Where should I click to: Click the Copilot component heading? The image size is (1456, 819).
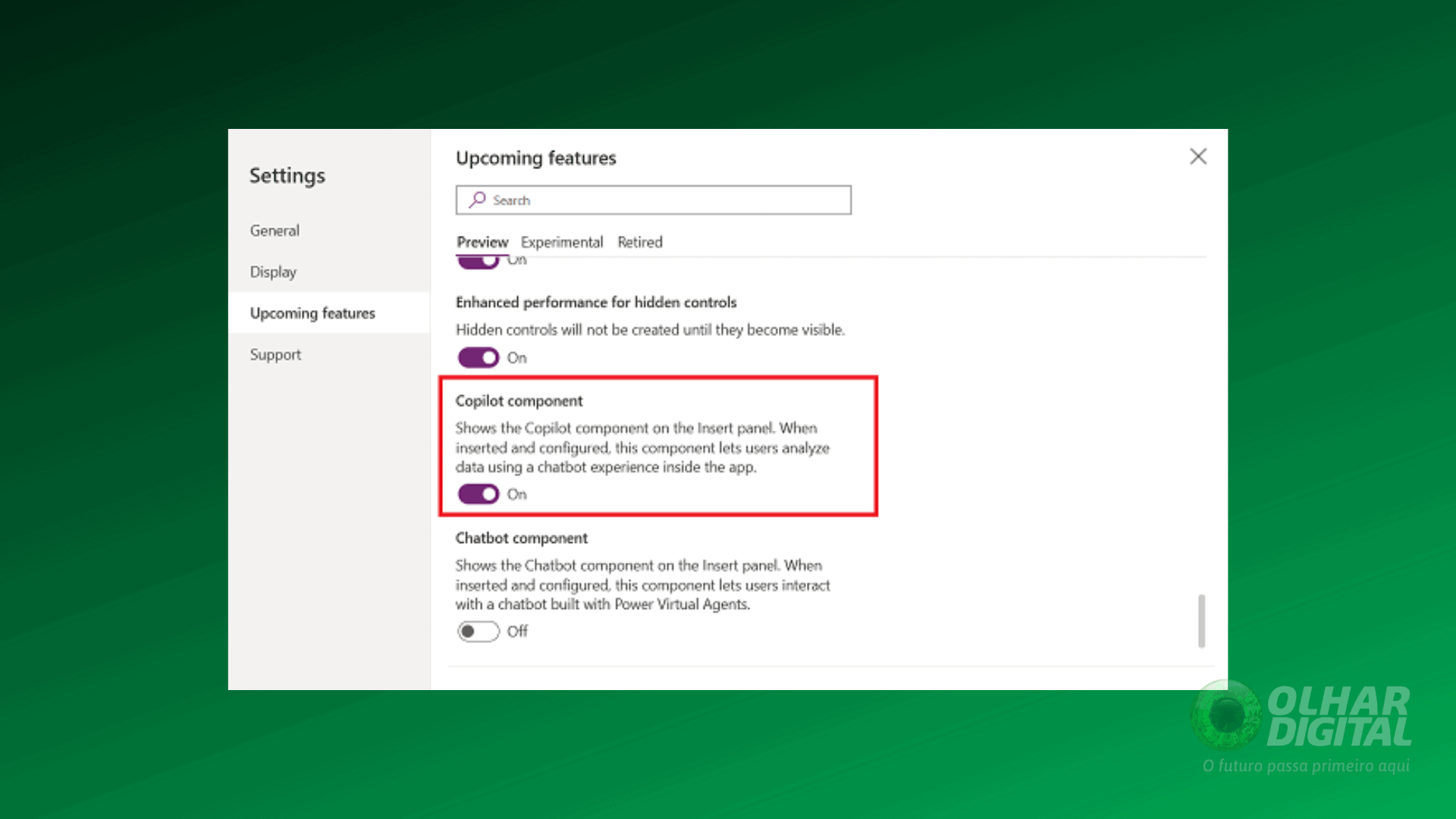tap(519, 400)
